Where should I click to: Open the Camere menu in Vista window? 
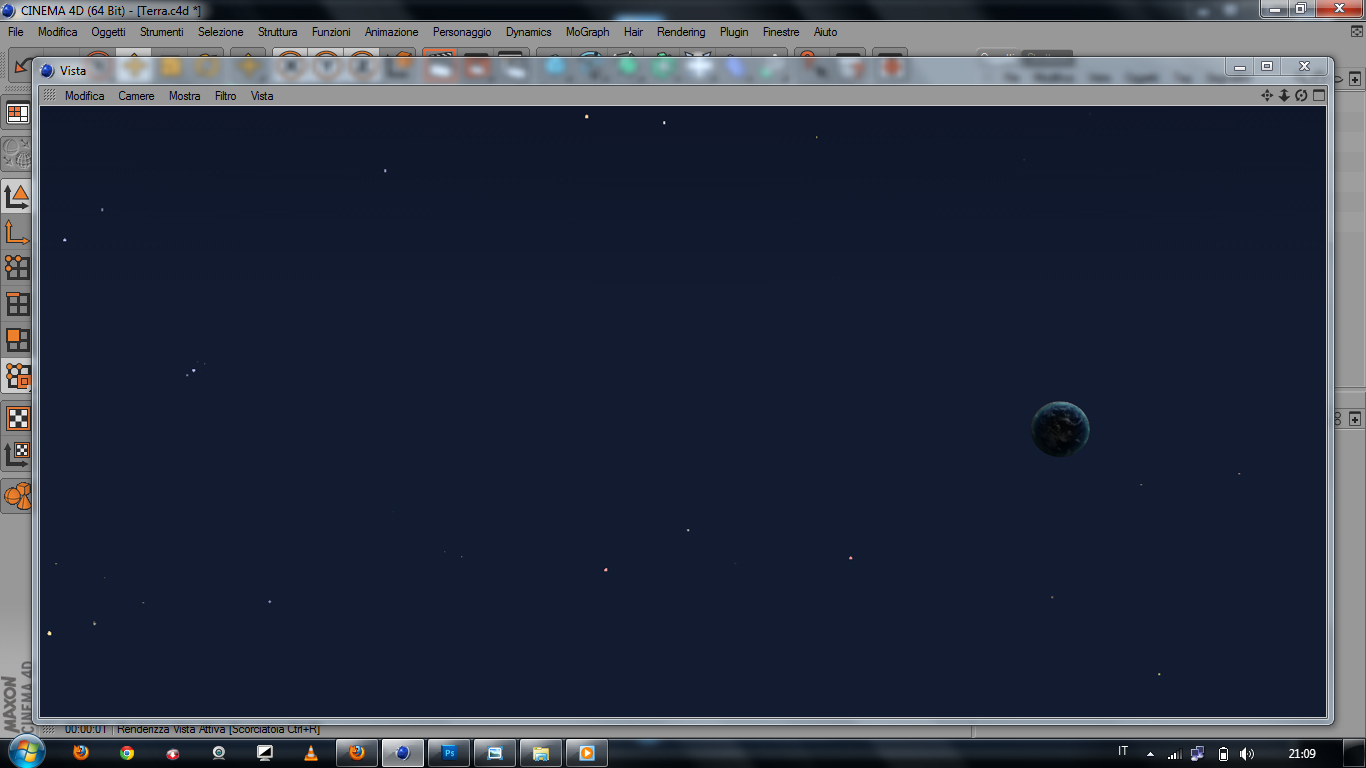point(137,96)
